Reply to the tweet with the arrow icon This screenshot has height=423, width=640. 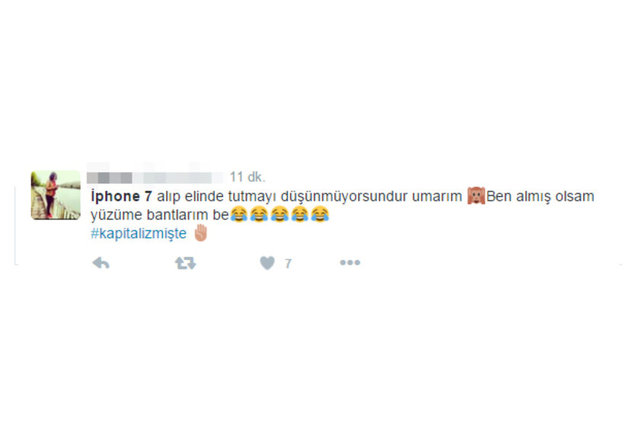(x=101, y=263)
